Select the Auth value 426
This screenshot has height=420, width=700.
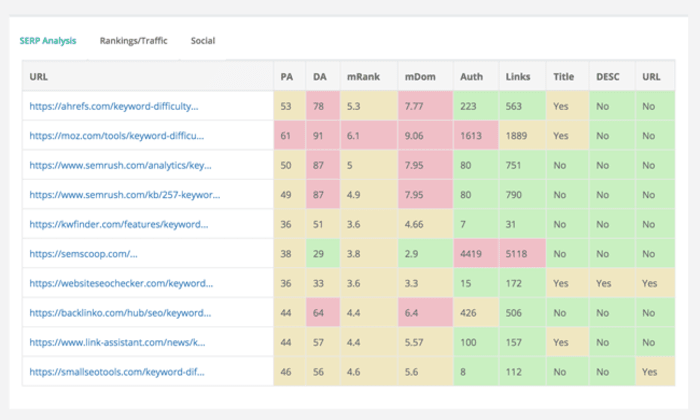click(476, 313)
